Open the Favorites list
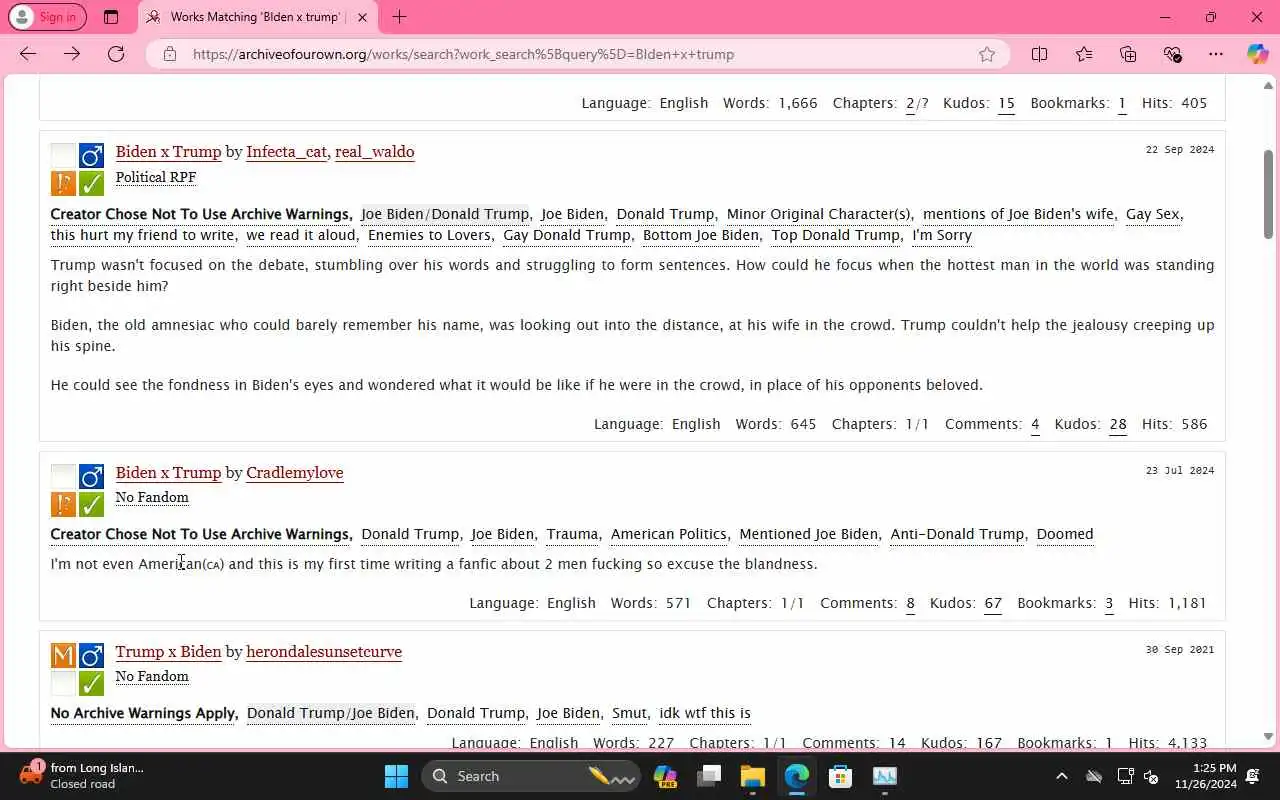This screenshot has width=1280, height=800. tap(1084, 54)
